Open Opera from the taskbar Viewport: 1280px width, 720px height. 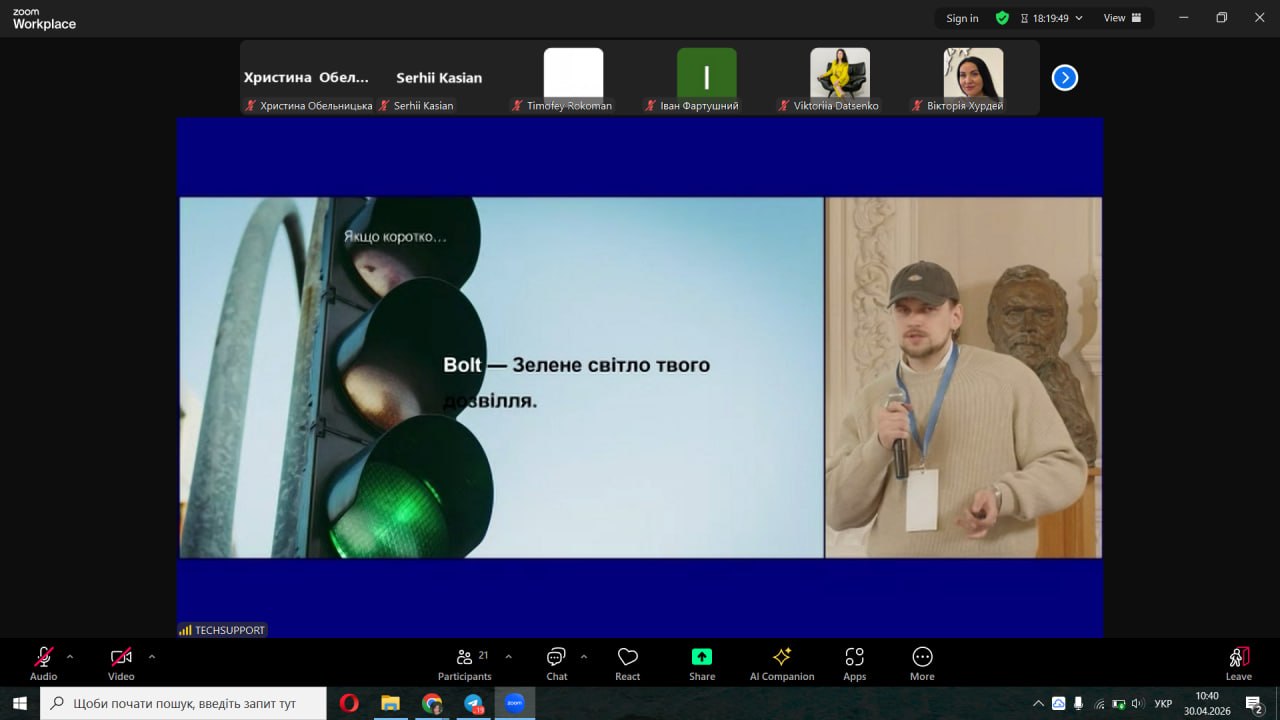pyautogui.click(x=349, y=703)
